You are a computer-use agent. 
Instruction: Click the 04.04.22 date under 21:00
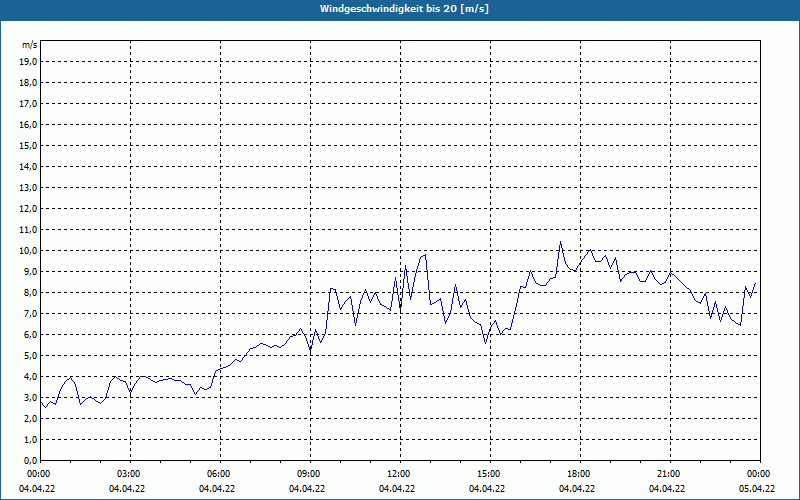(x=667, y=489)
